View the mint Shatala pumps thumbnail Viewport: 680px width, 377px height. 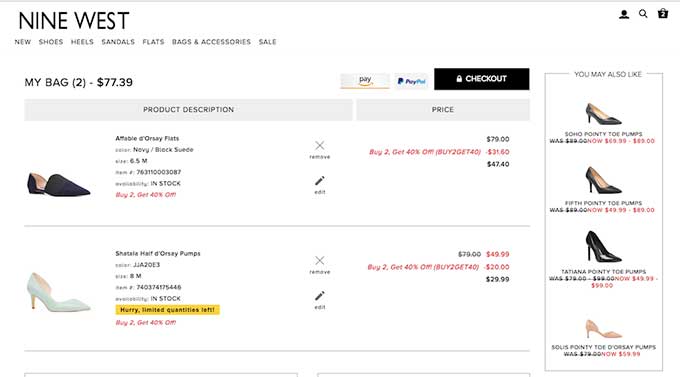[x=59, y=292]
